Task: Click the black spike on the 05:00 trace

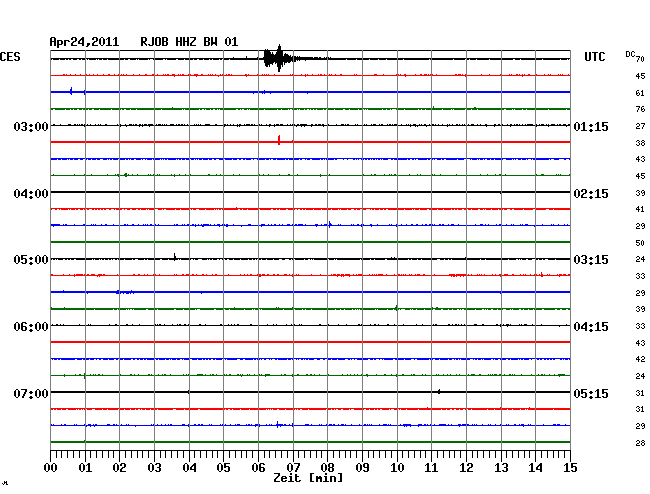Action: click(x=175, y=257)
